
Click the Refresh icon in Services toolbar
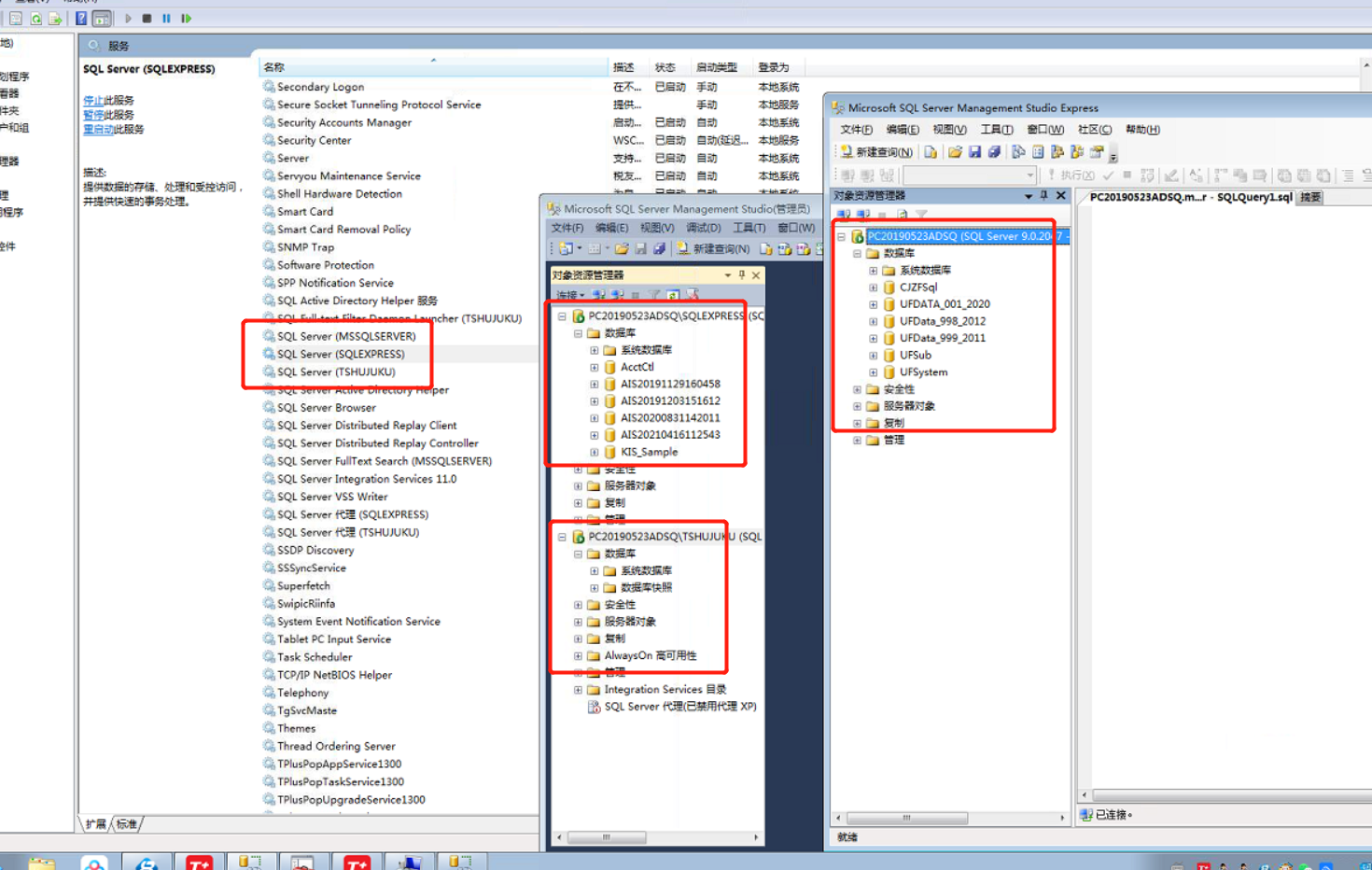tap(35, 18)
